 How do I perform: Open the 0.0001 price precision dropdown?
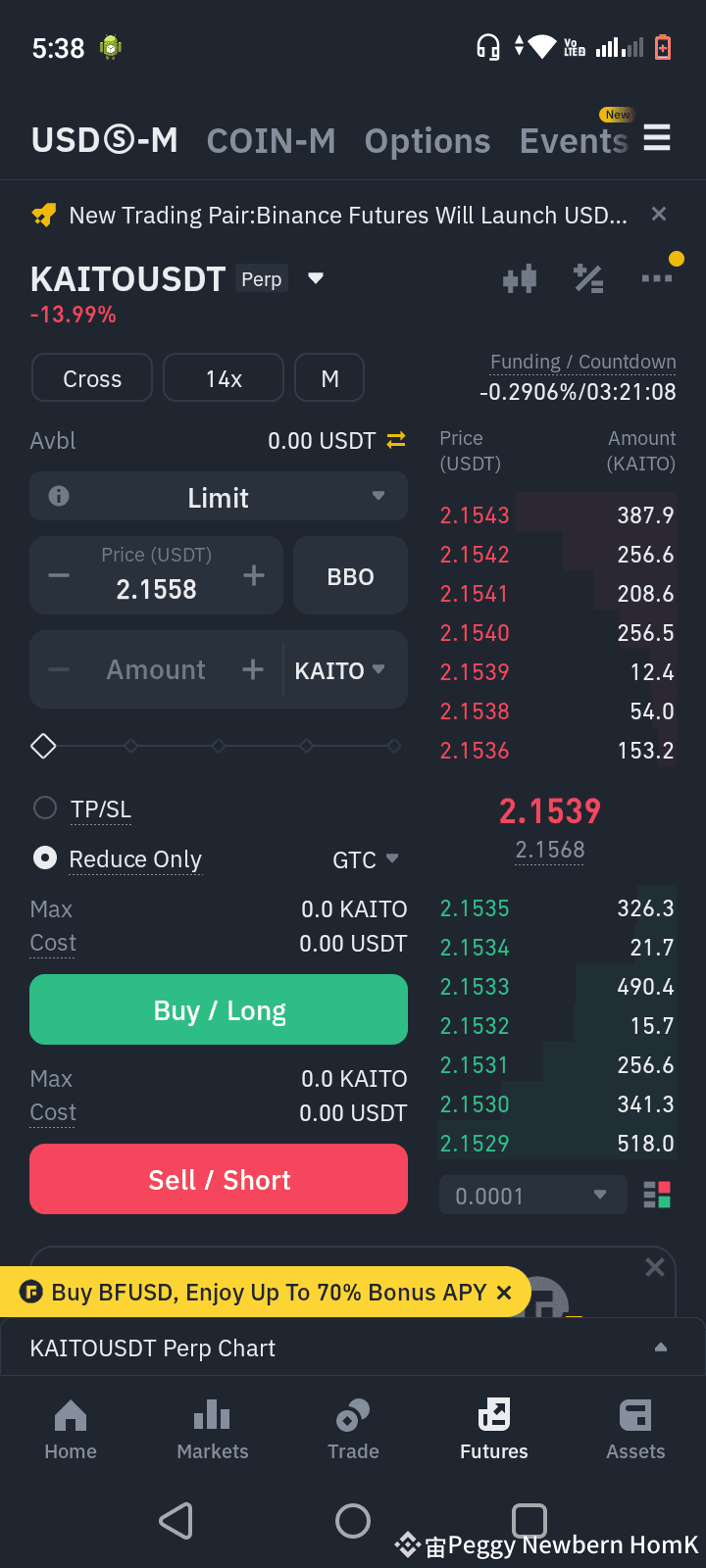pos(532,1195)
